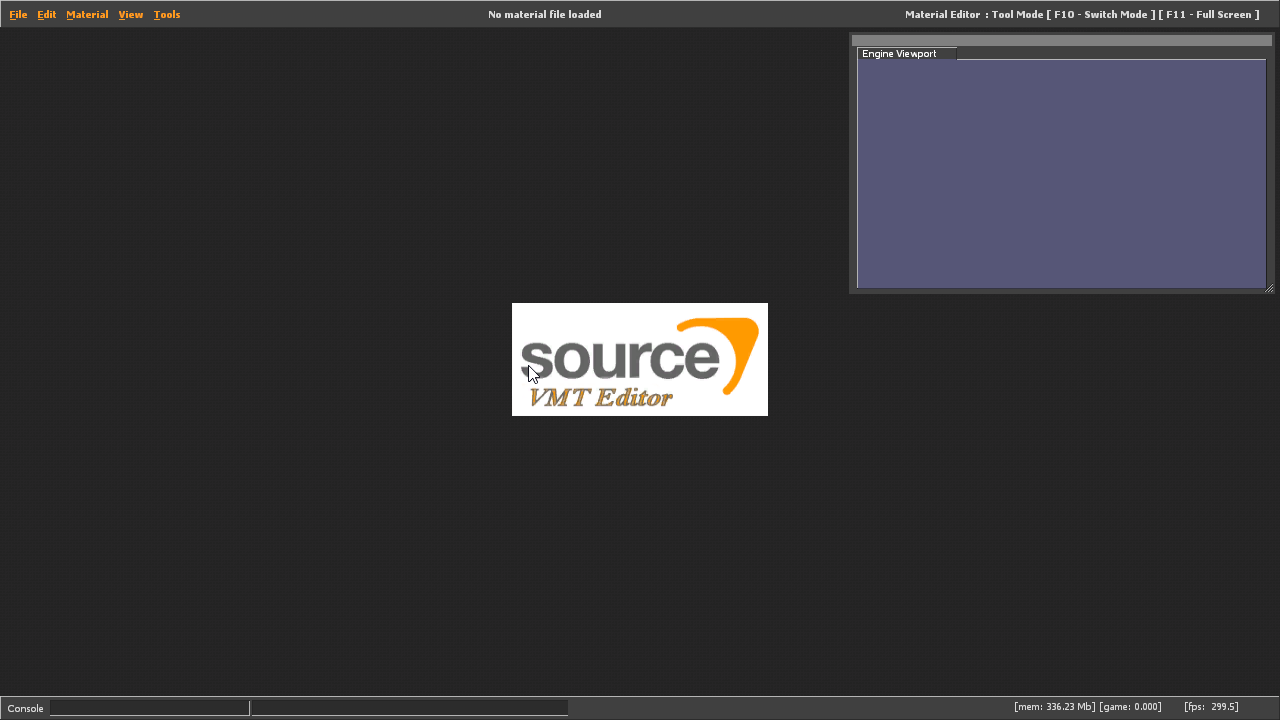1280x720 pixels.
Task: Click inside the blue Engine Viewport area
Action: [1060, 175]
